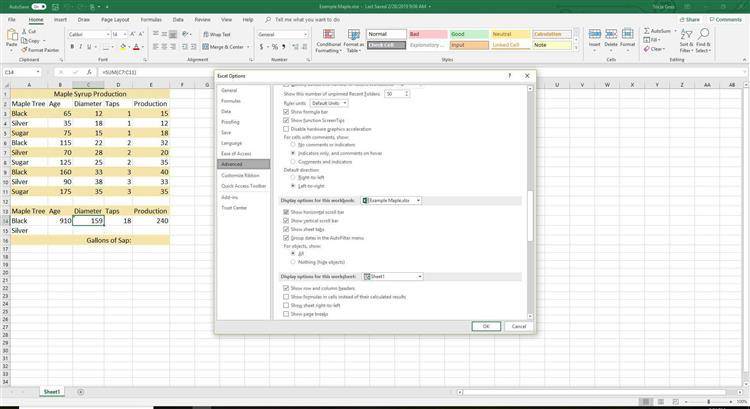Enable Show formulas in cells checkbox
This screenshot has height=409, width=750.
pos(286,296)
